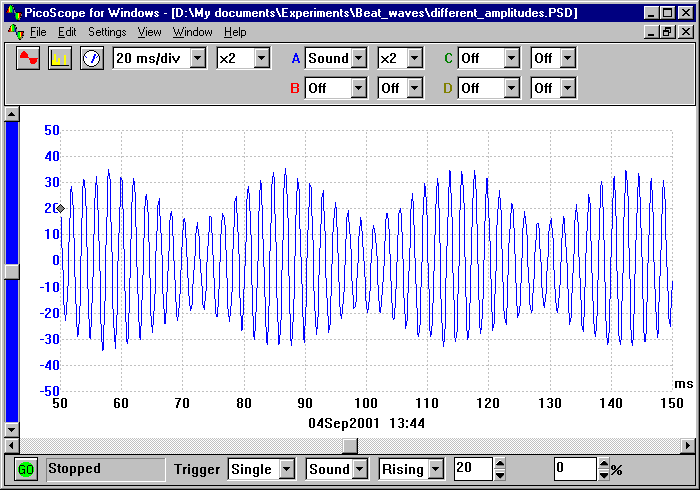
Task: Increase trigger threshold value with up arrow
Action: click(501, 463)
